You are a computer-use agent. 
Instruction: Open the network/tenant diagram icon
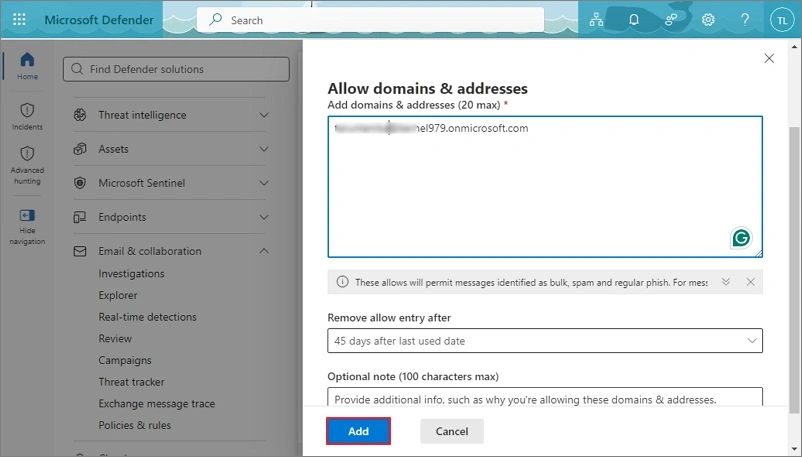click(596, 19)
